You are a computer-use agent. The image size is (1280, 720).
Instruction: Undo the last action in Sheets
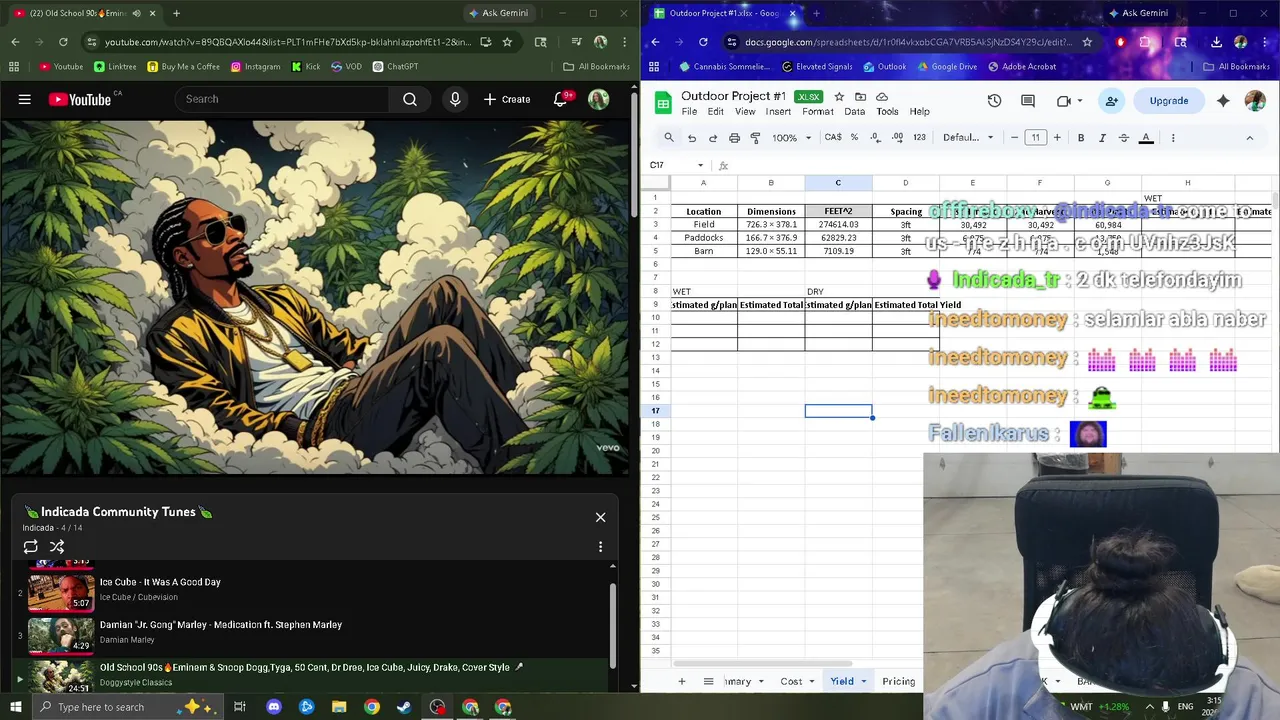click(692, 138)
